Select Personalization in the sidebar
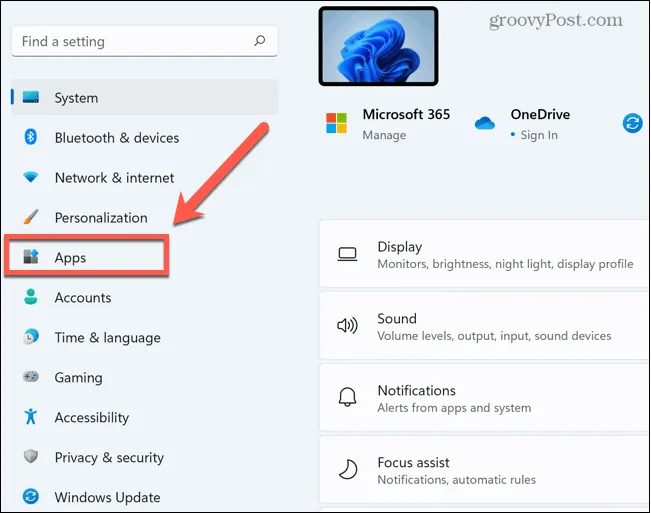 101,217
